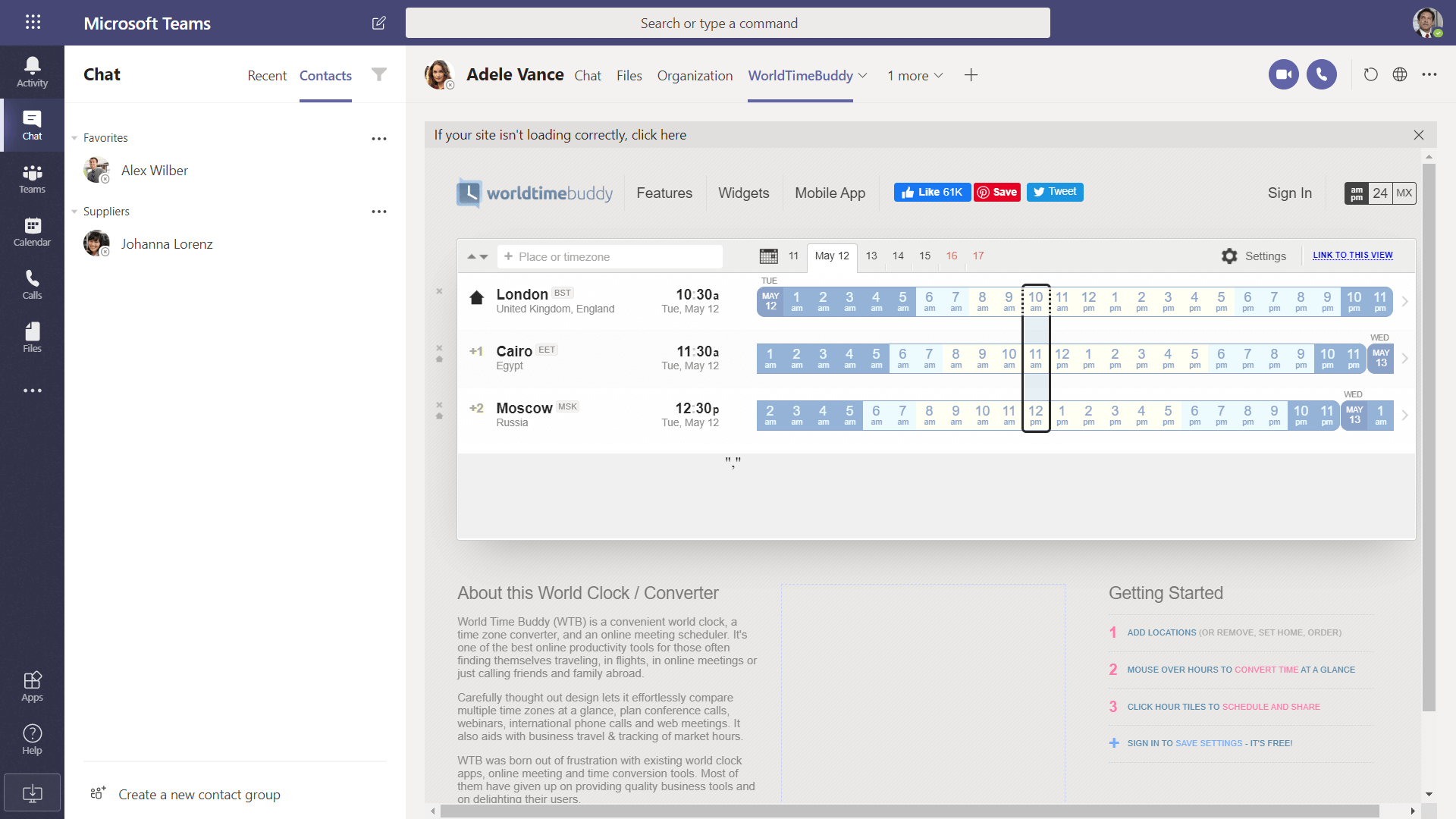Show more apps ellipsis in left rail
Screen dimensions: 1456x819
(x=32, y=391)
